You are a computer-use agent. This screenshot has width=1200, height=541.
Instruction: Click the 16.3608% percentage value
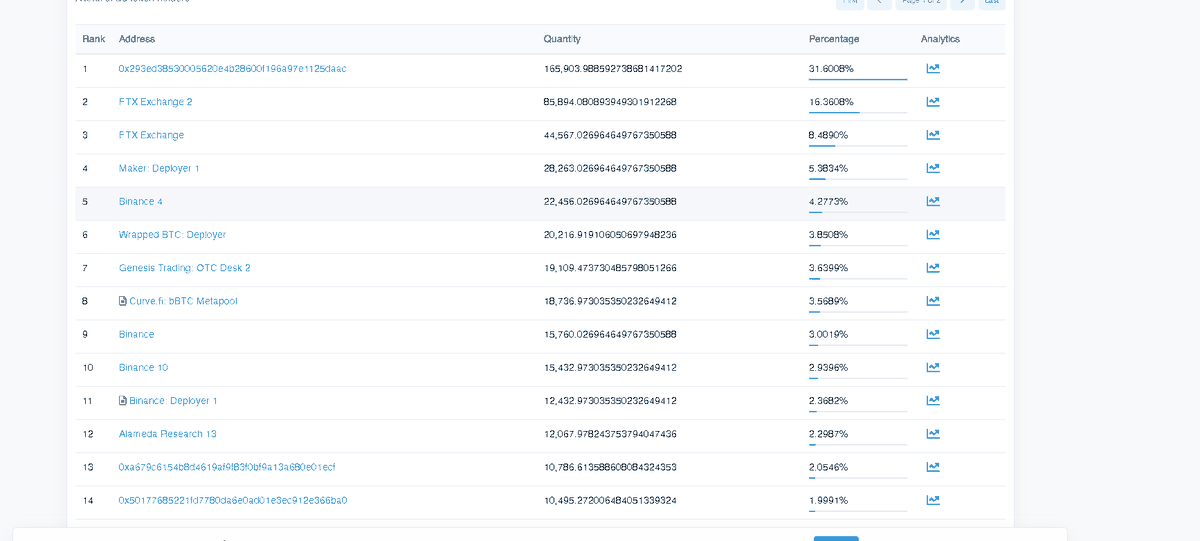coord(831,102)
